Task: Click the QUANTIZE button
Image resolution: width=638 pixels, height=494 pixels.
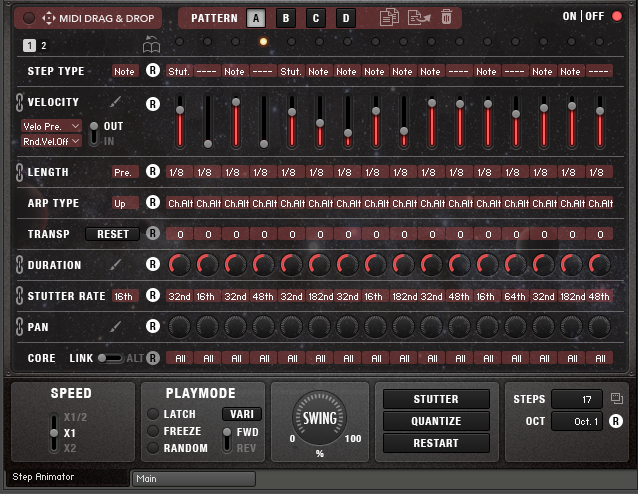Action: 436,421
